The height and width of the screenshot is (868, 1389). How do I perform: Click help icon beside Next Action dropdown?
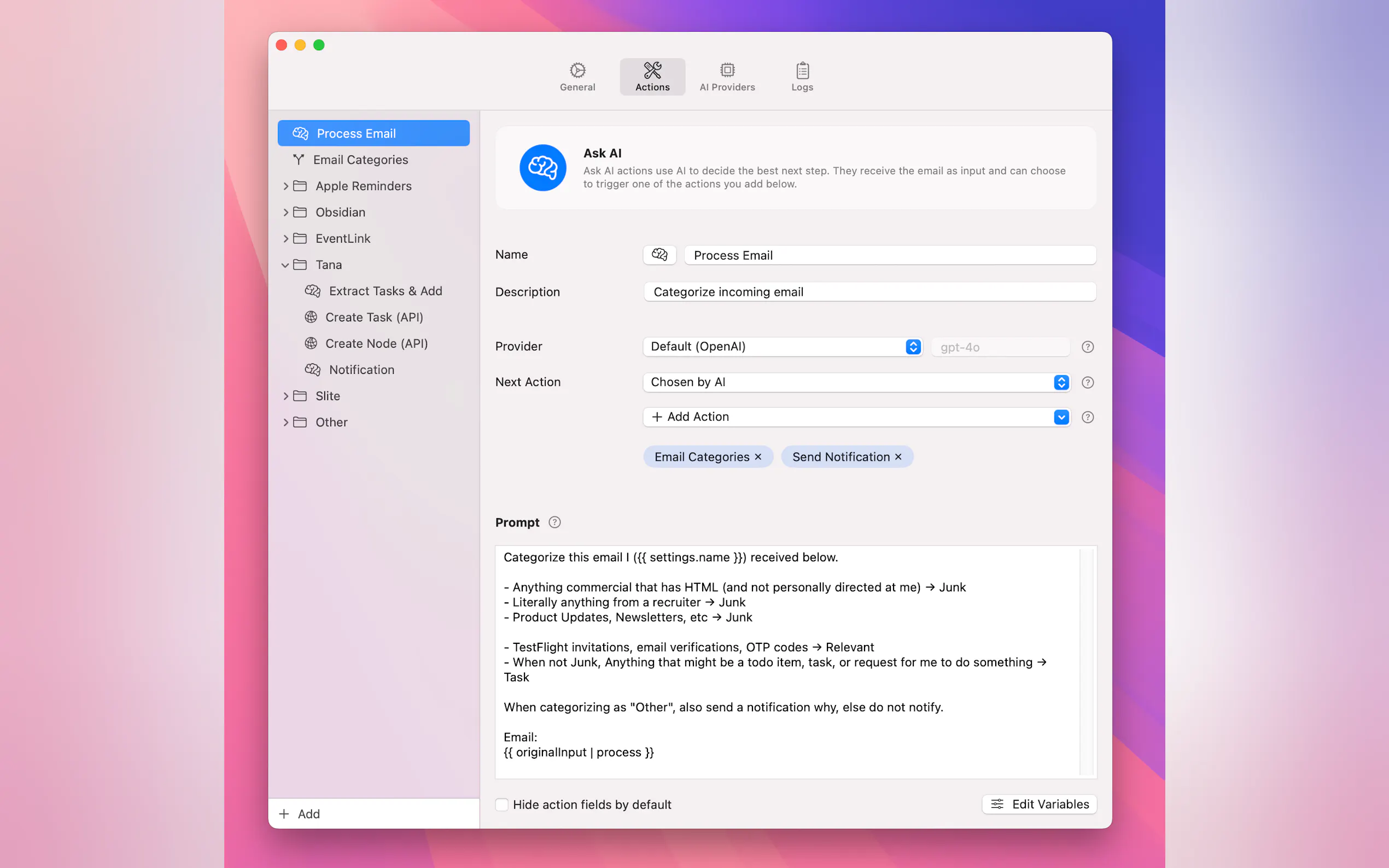(x=1087, y=382)
